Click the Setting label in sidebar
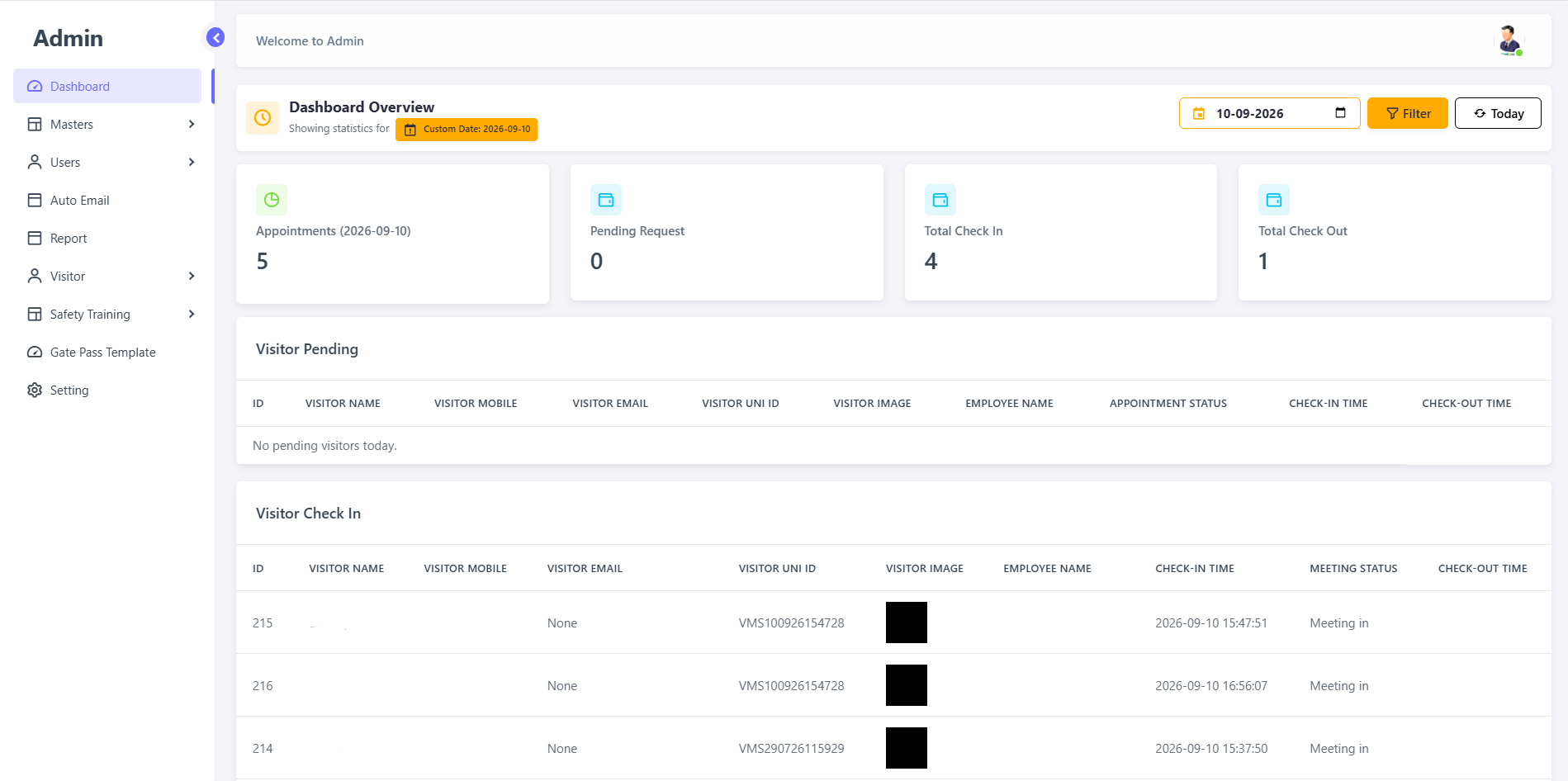This screenshot has width=1568, height=781. click(69, 390)
